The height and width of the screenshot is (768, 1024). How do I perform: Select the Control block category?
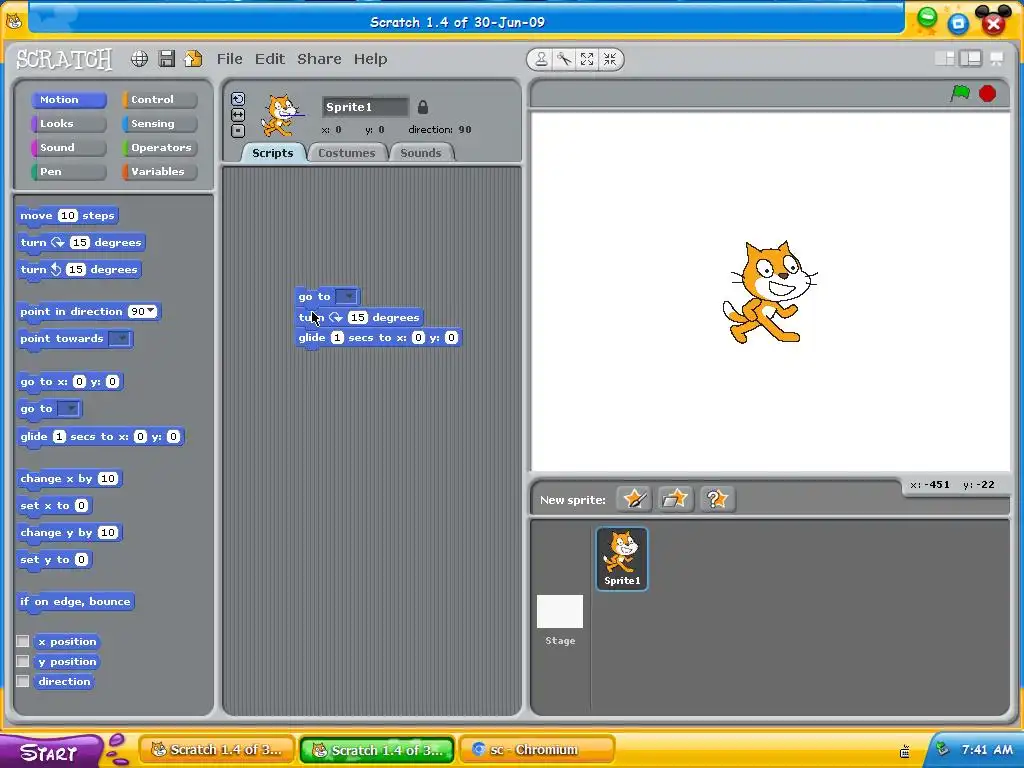tap(159, 99)
